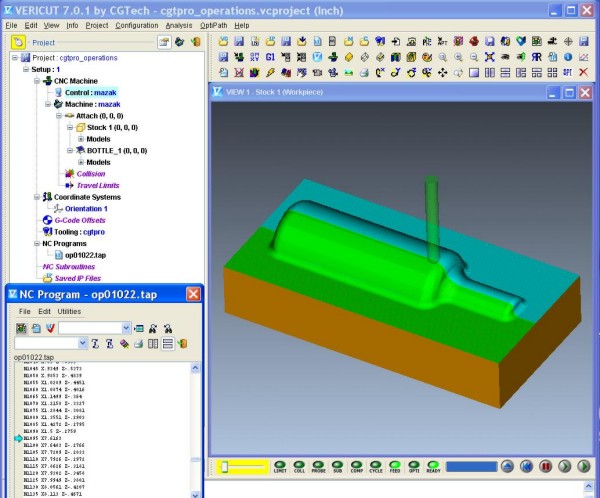600x498 pixels.
Task: Select the two stacked views layout icon
Action: (505, 72)
